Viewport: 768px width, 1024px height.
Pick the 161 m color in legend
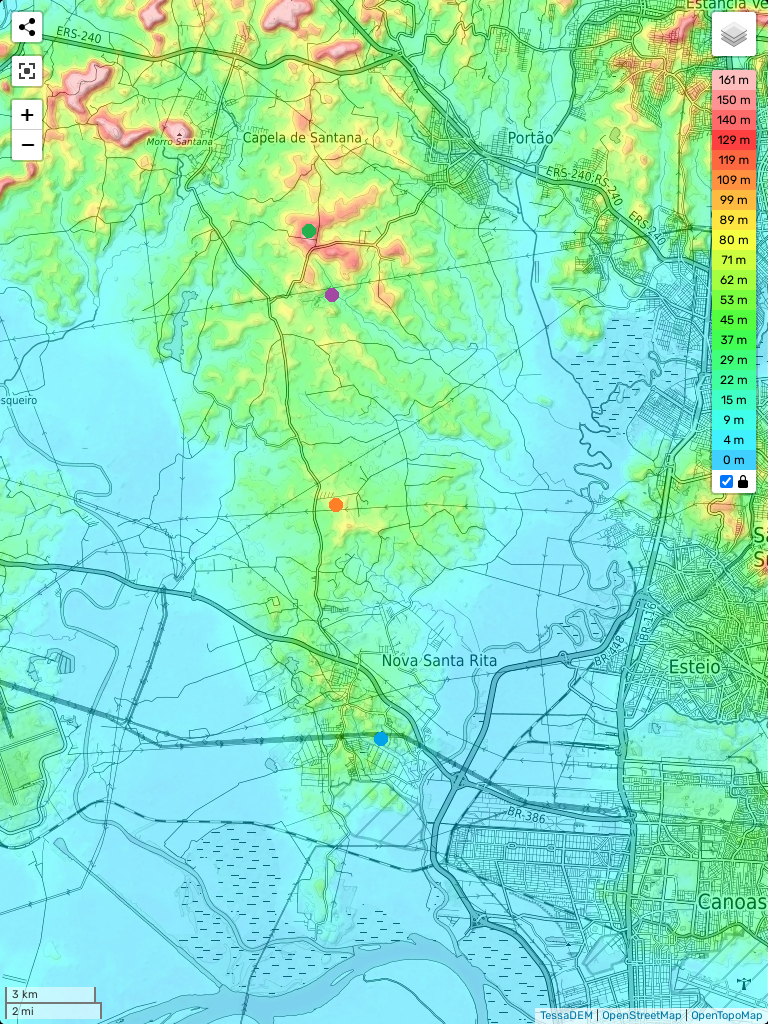click(734, 80)
